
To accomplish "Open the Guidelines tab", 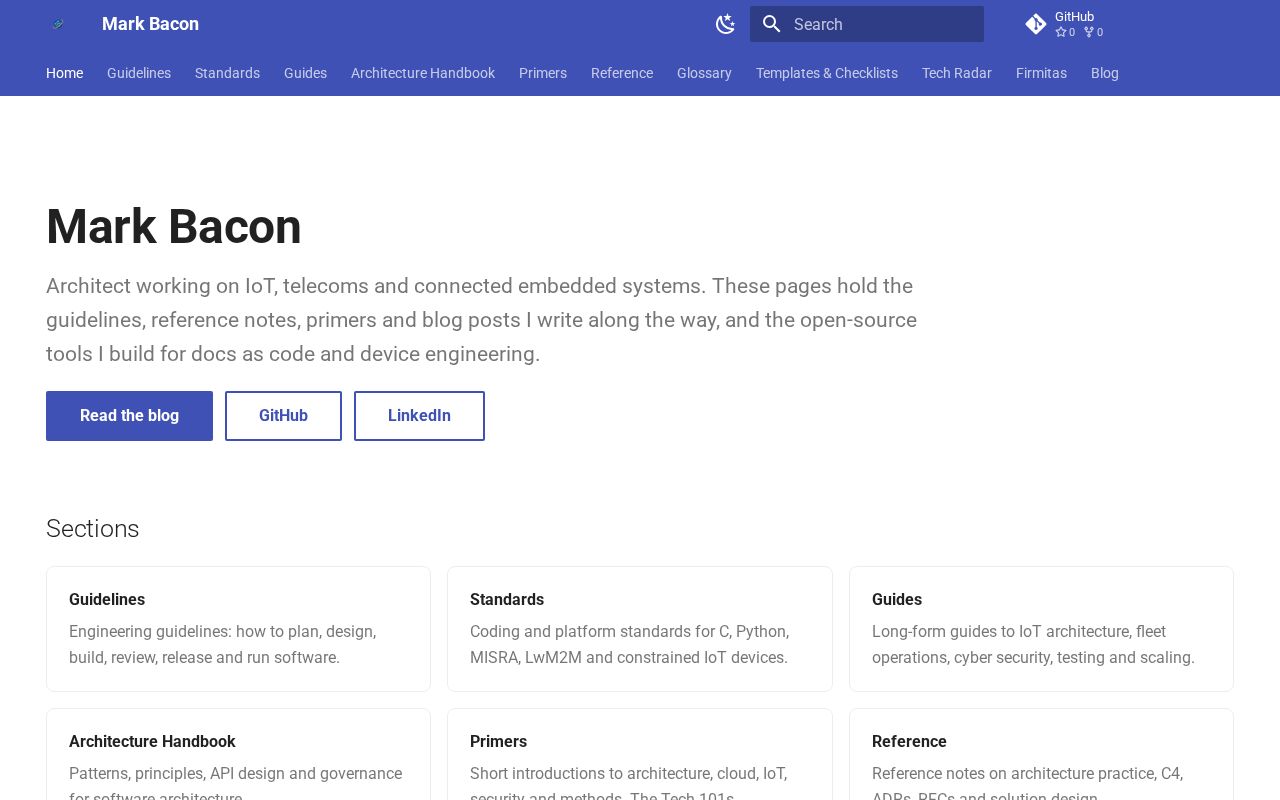I will click(x=139, y=73).
